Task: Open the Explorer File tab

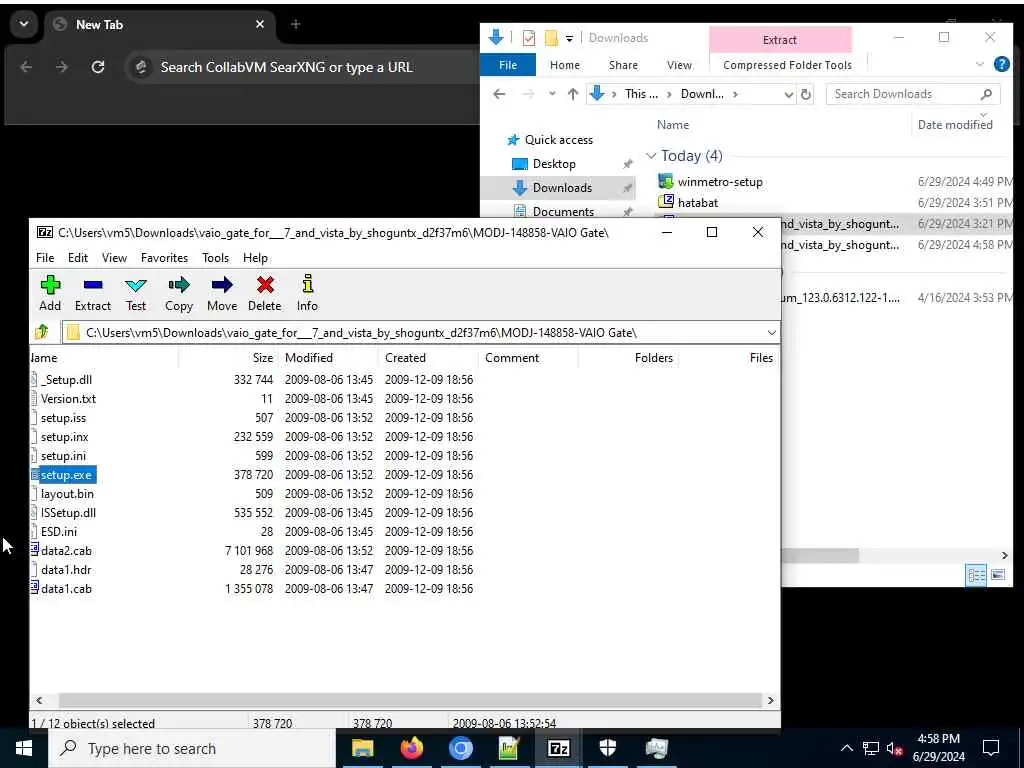Action: coord(508,65)
